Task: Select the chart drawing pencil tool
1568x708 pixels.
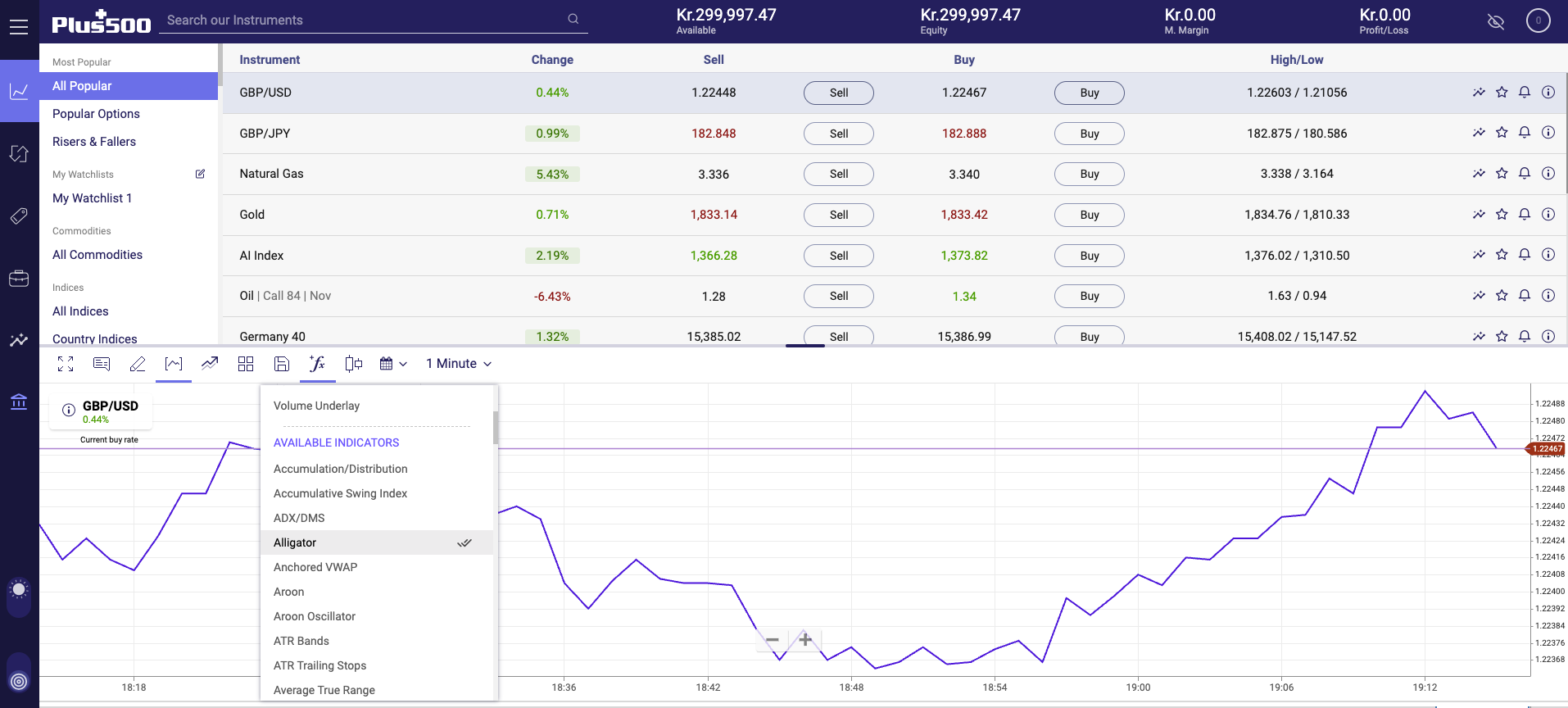Action: pos(138,364)
